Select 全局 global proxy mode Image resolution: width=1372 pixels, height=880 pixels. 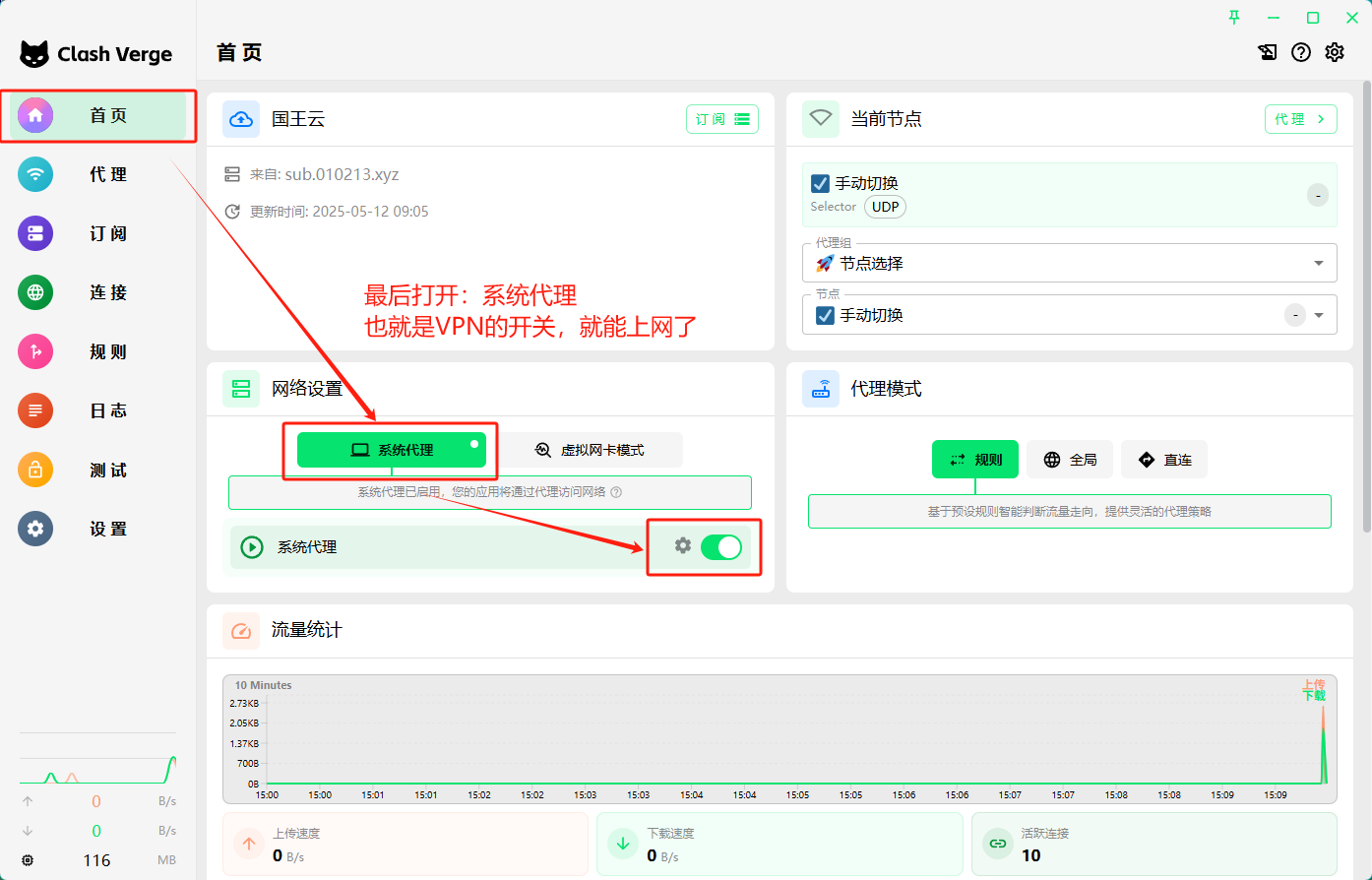point(1070,460)
